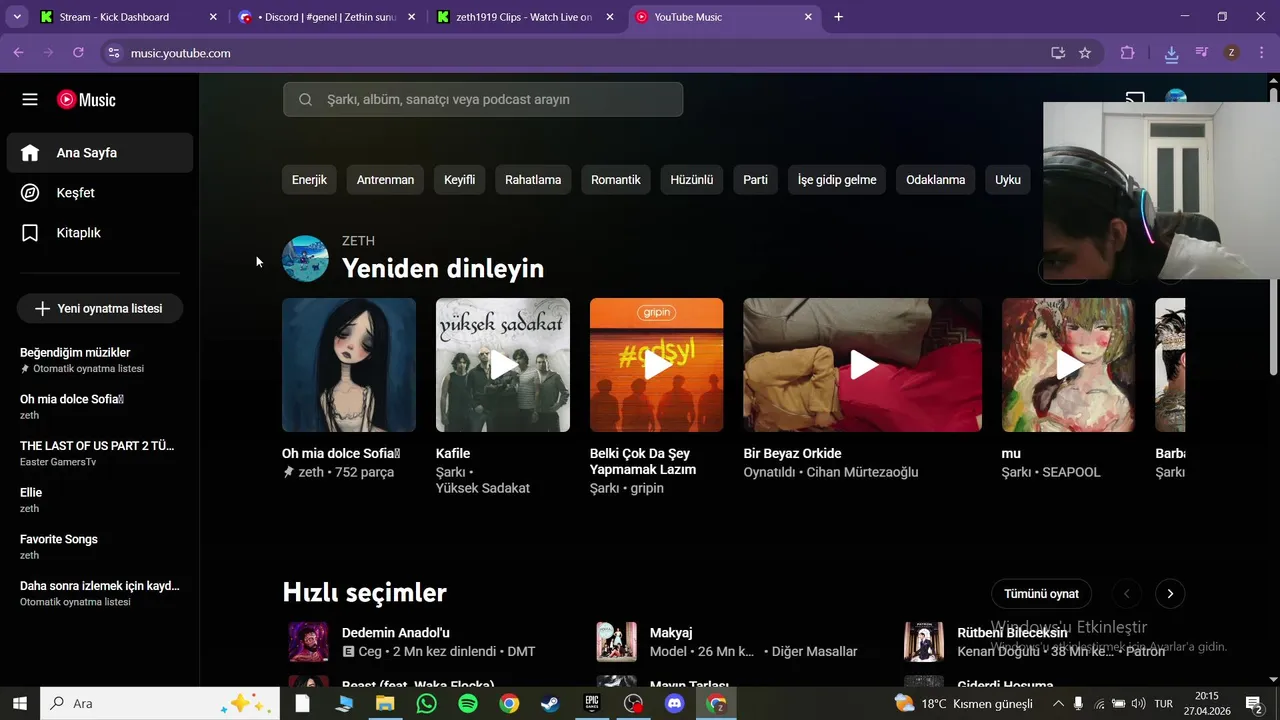Go back in browser history
This screenshot has width=1280, height=720.
click(19, 53)
